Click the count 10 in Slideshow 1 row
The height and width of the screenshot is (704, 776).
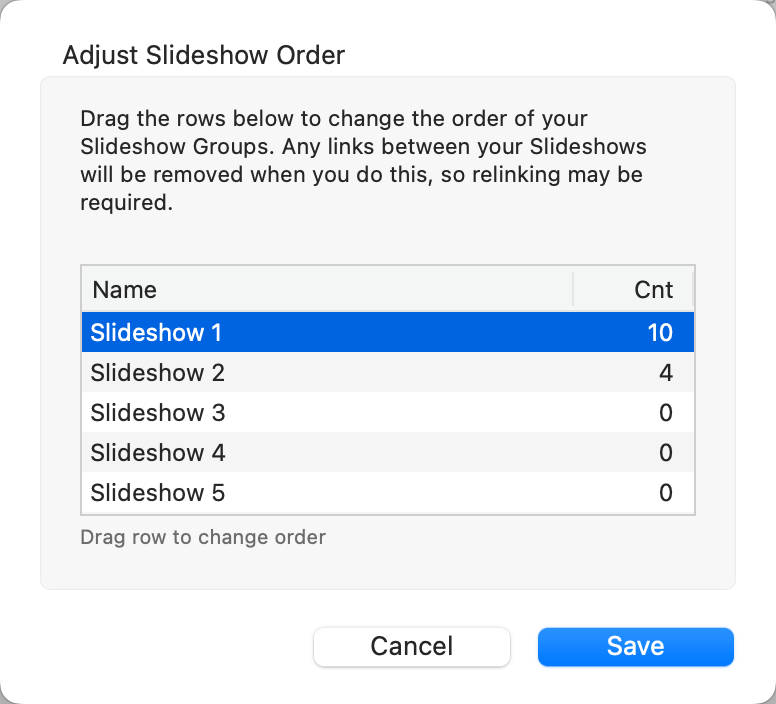pyautogui.click(x=659, y=332)
